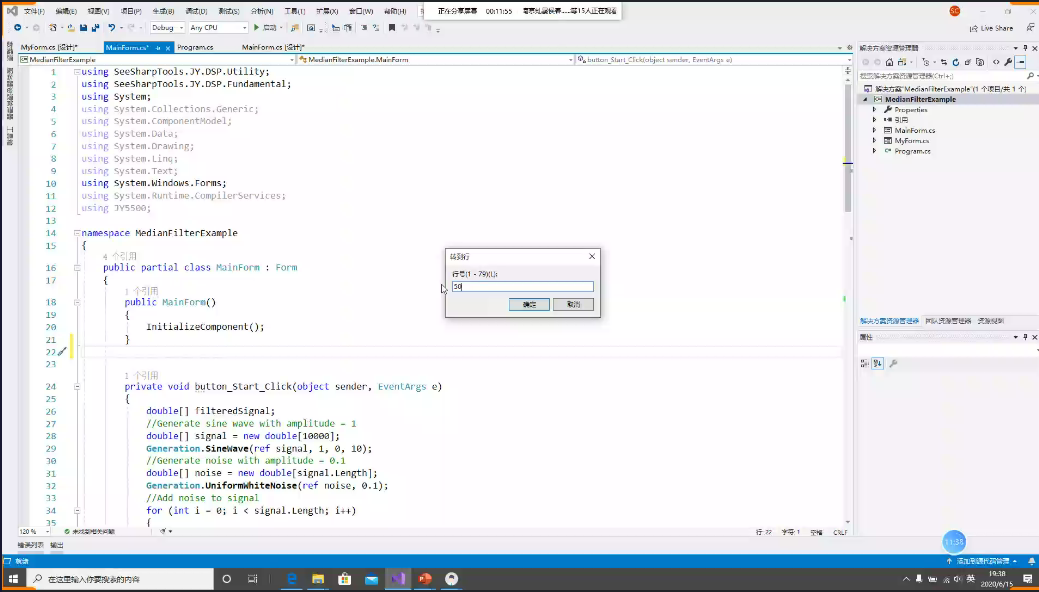This screenshot has height=592, width=1039.
Task: Click the Save All toolbar icon
Action: pyautogui.click(x=94, y=28)
